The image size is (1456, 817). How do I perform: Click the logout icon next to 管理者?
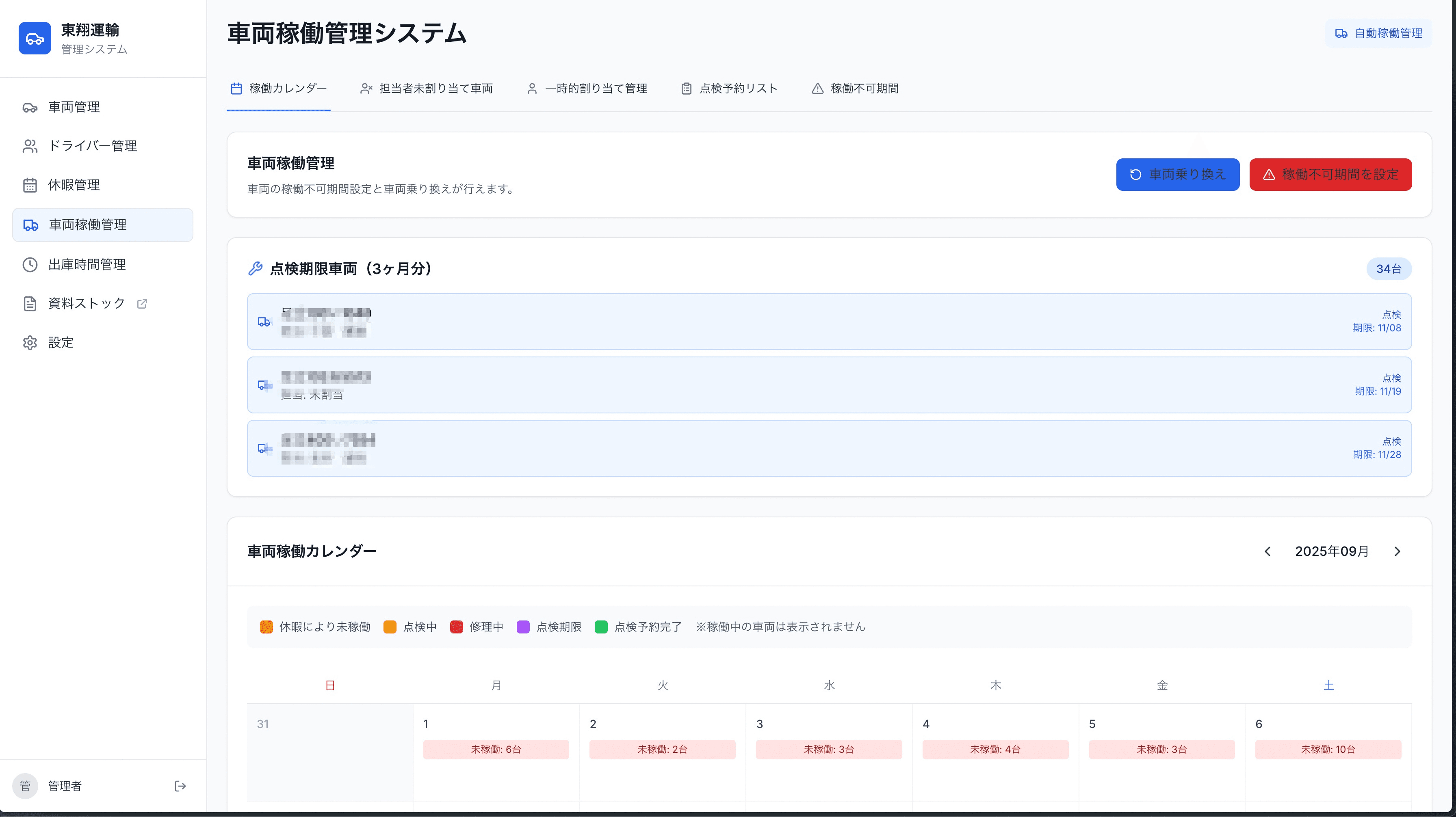click(180, 786)
